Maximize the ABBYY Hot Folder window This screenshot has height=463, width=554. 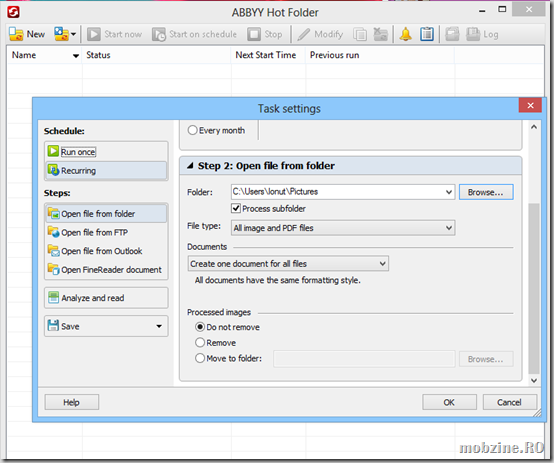[x=502, y=10]
